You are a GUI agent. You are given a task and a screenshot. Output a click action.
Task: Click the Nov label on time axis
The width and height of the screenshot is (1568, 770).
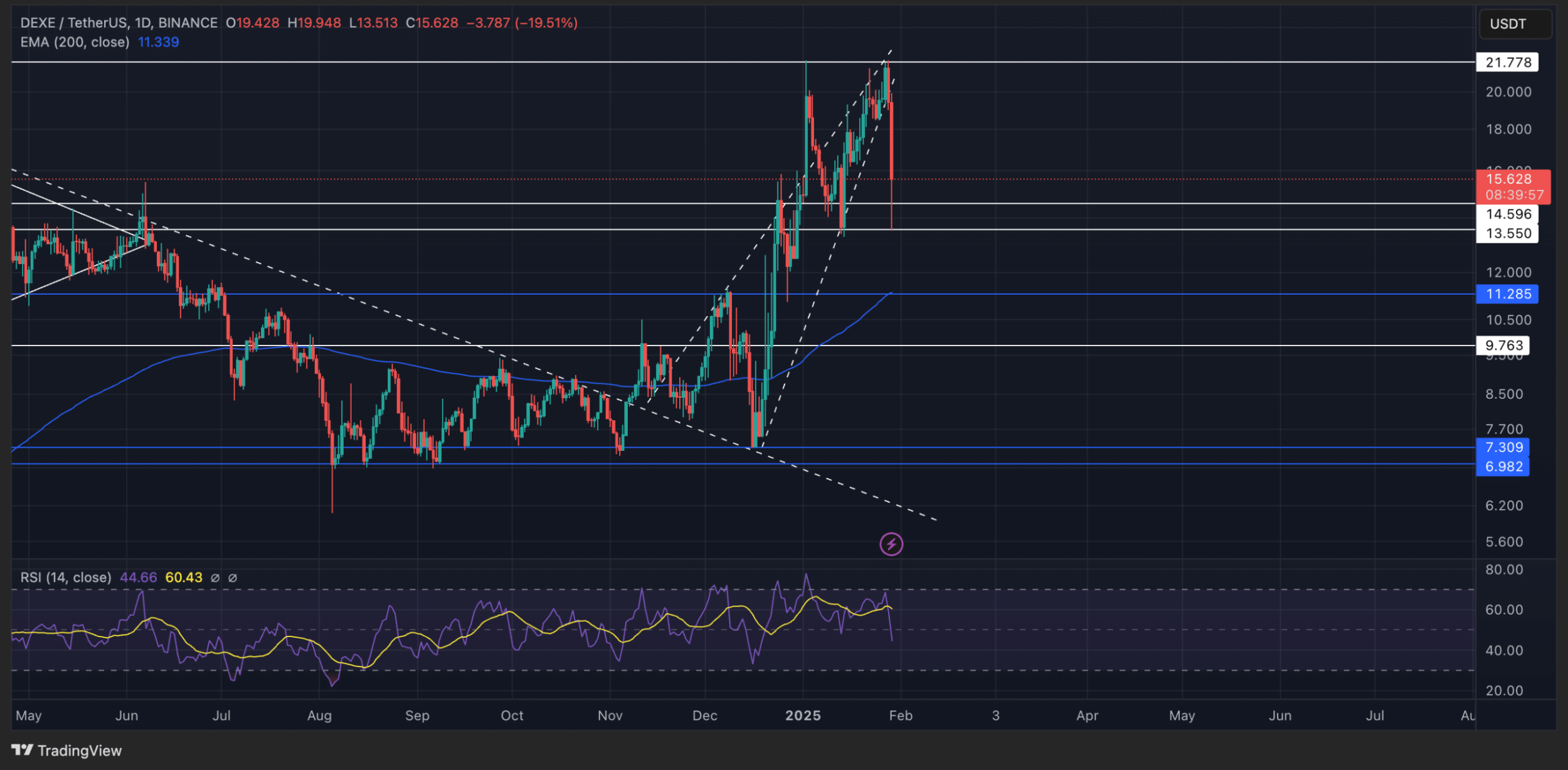pyautogui.click(x=610, y=715)
